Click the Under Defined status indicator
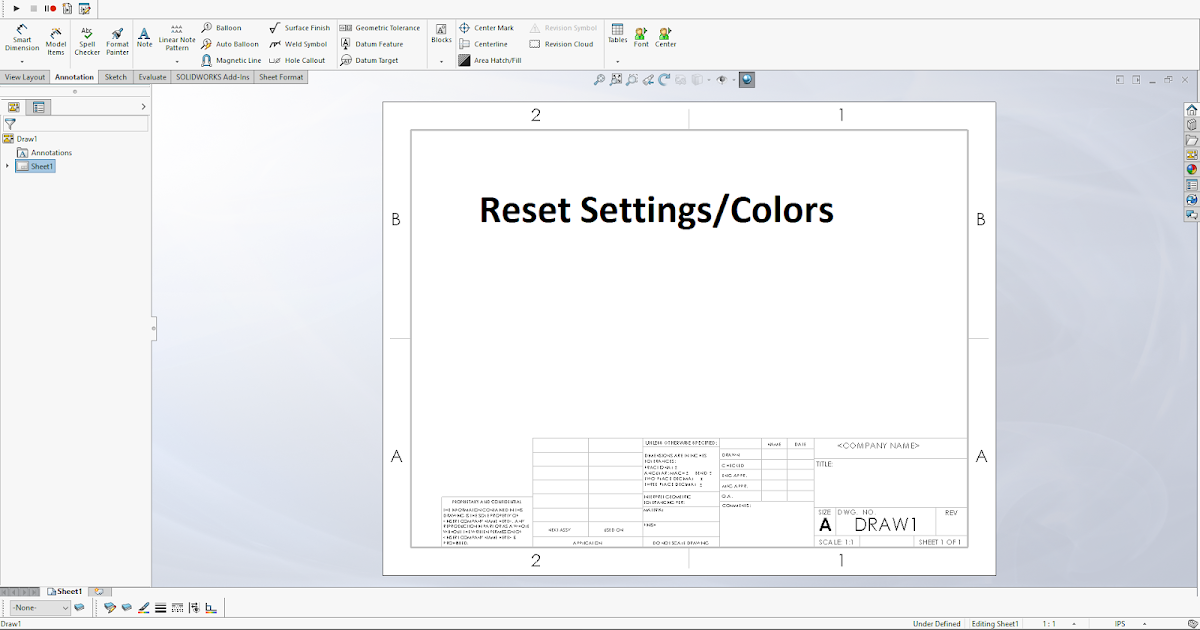The height and width of the screenshot is (630, 1200). pyautogui.click(x=936, y=623)
